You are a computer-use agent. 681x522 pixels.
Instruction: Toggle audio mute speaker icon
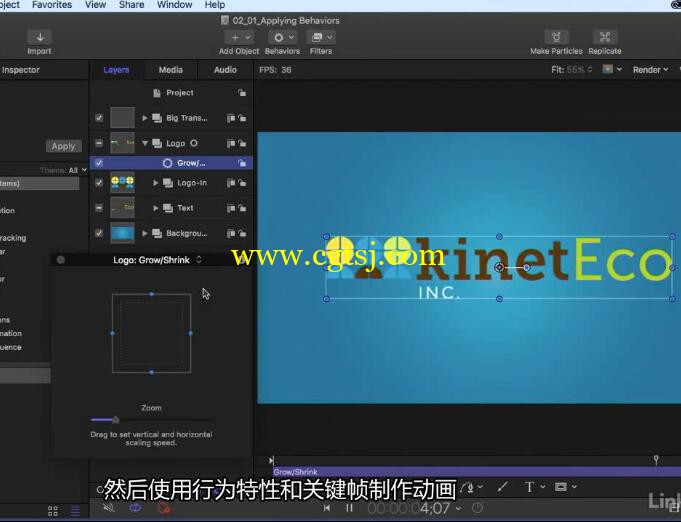tap(109, 507)
